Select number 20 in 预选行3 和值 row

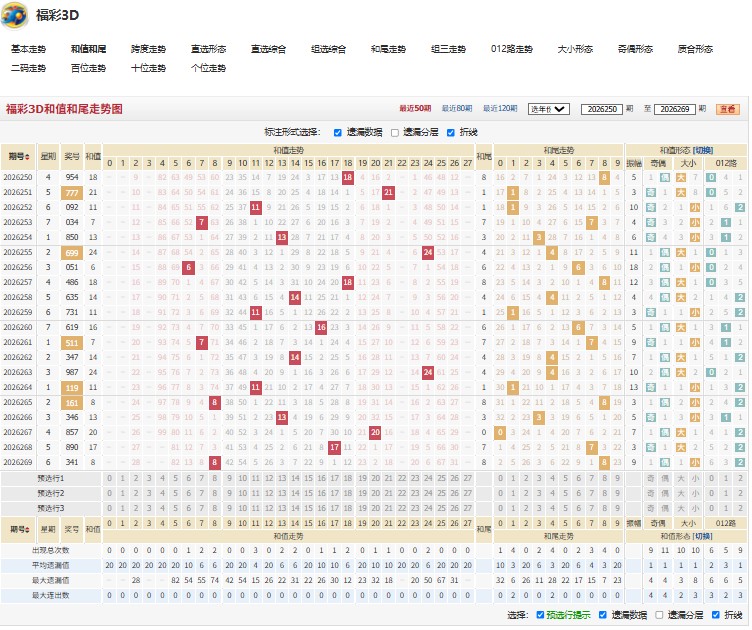pyautogui.click(x=376, y=508)
